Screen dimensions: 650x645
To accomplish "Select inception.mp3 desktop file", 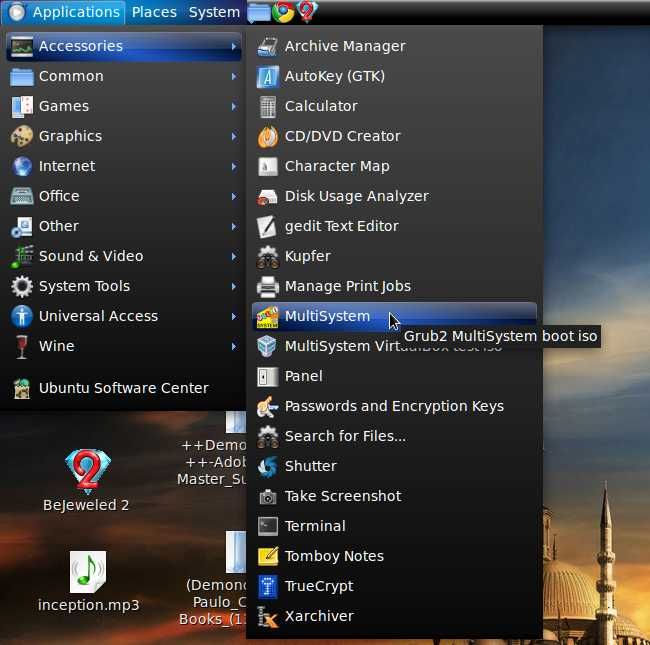I will pyautogui.click(x=88, y=582).
